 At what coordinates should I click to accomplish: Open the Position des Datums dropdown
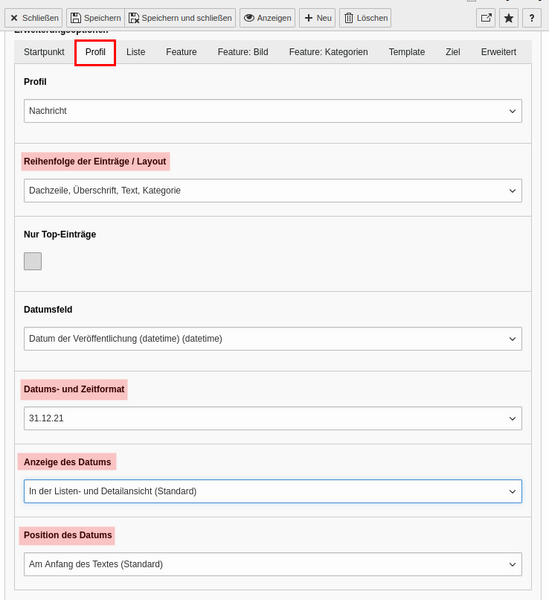(273, 564)
